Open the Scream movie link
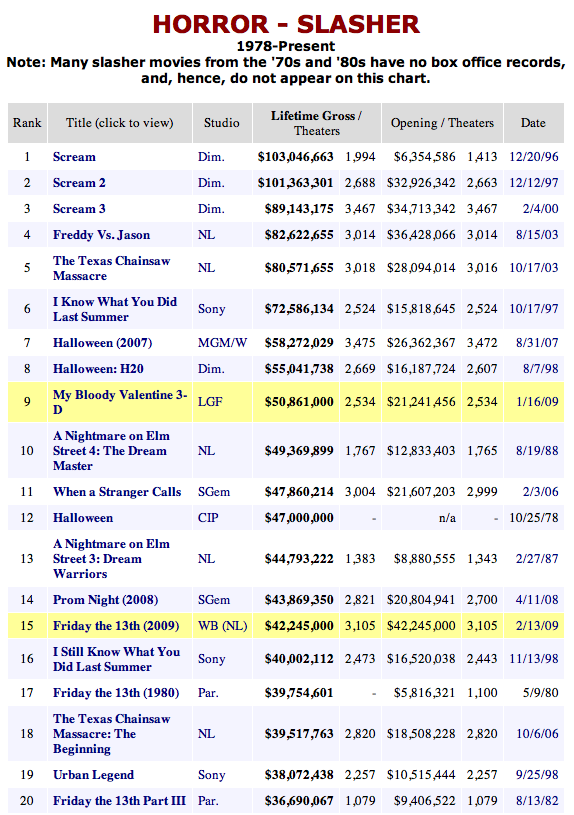 74,157
